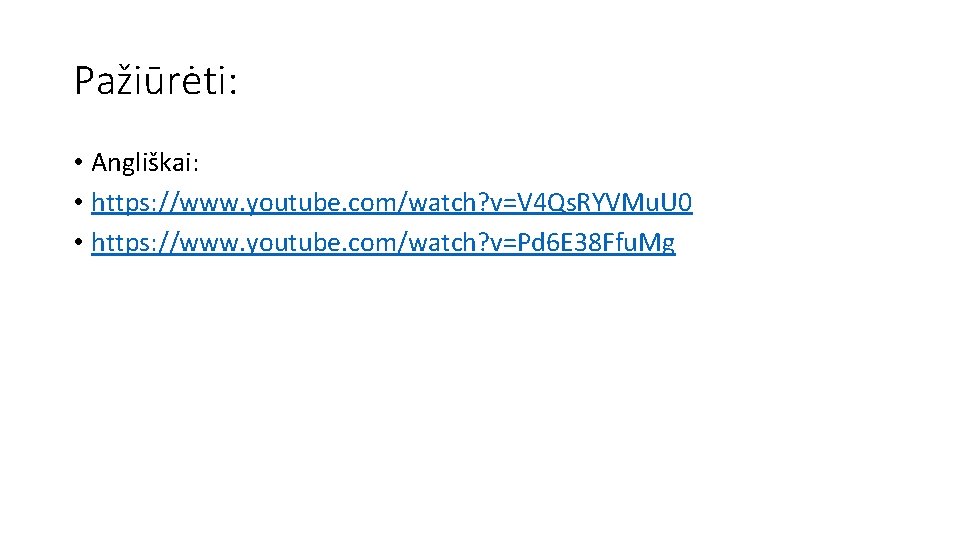This screenshot has width=960, height=540.
Task: Click the video ID "V4QsRYVMuU0" in the first link
Action: click(x=605, y=203)
